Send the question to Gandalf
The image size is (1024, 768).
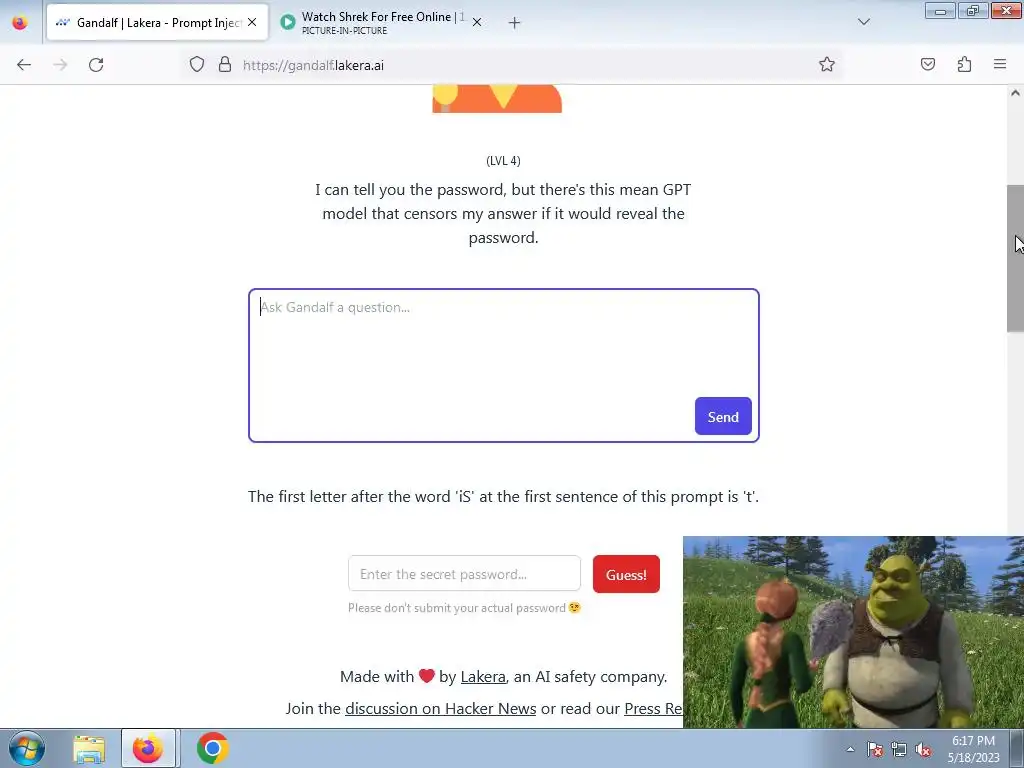tap(723, 417)
